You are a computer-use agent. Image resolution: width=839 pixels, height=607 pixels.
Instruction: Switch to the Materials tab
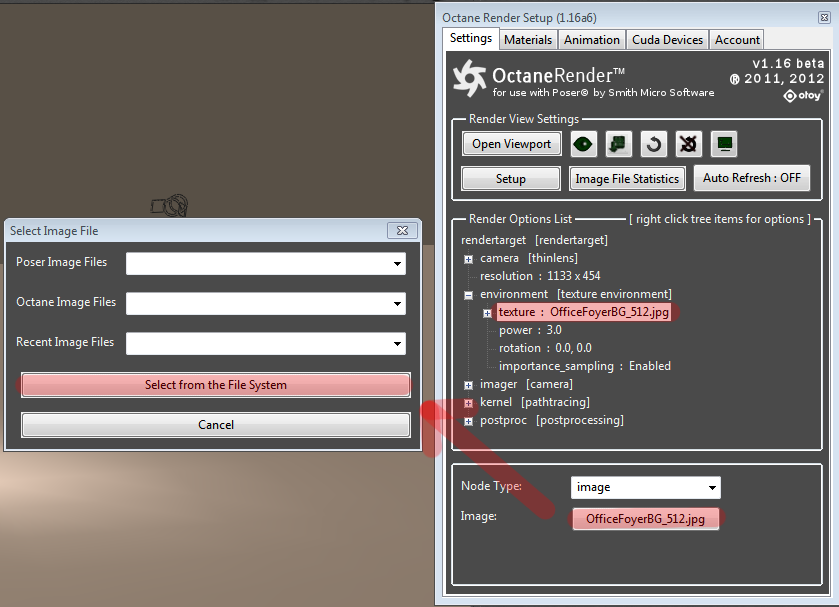[x=528, y=40]
